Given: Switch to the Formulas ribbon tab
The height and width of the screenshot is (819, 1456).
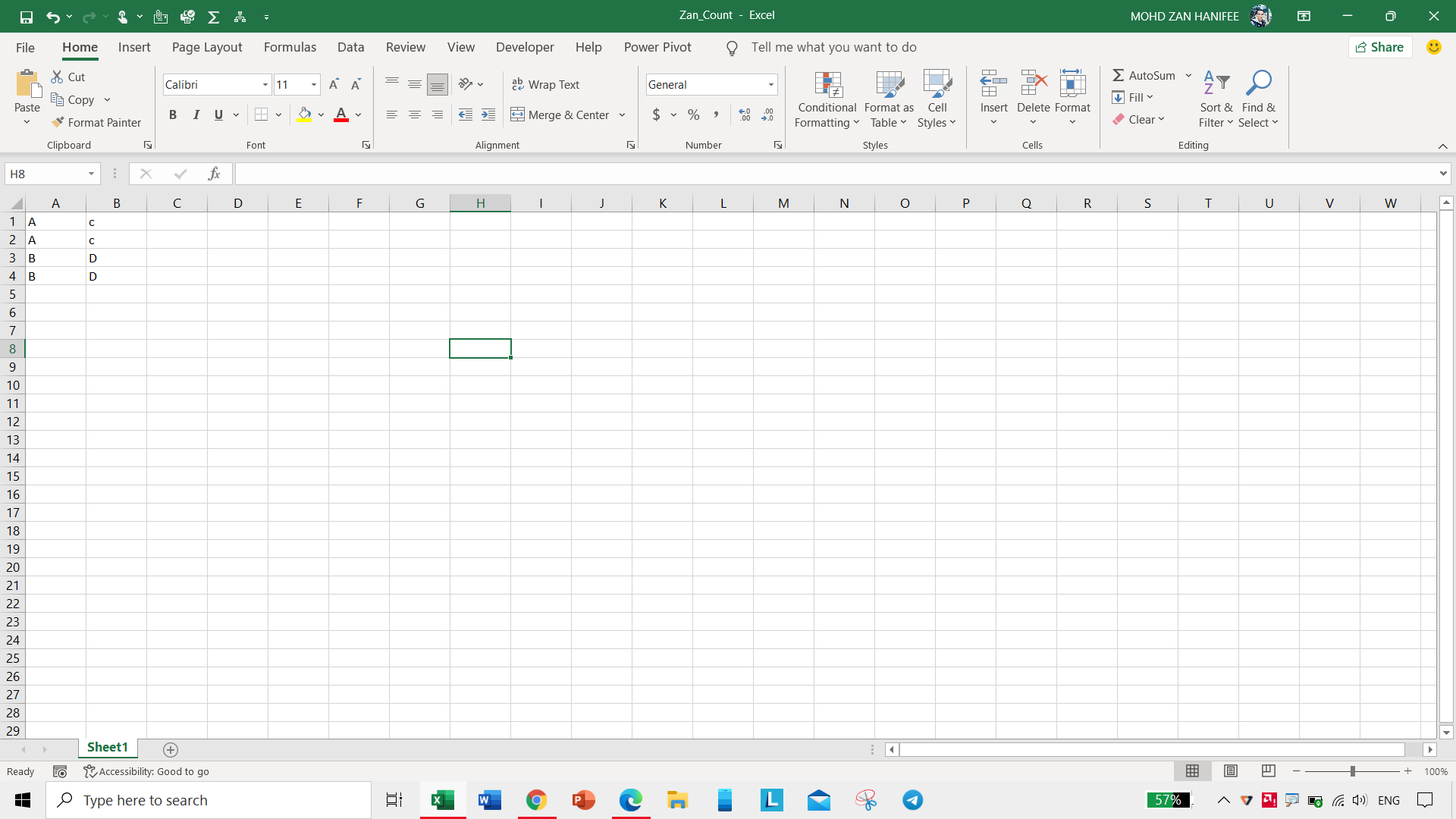Looking at the screenshot, I should (x=290, y=47).
